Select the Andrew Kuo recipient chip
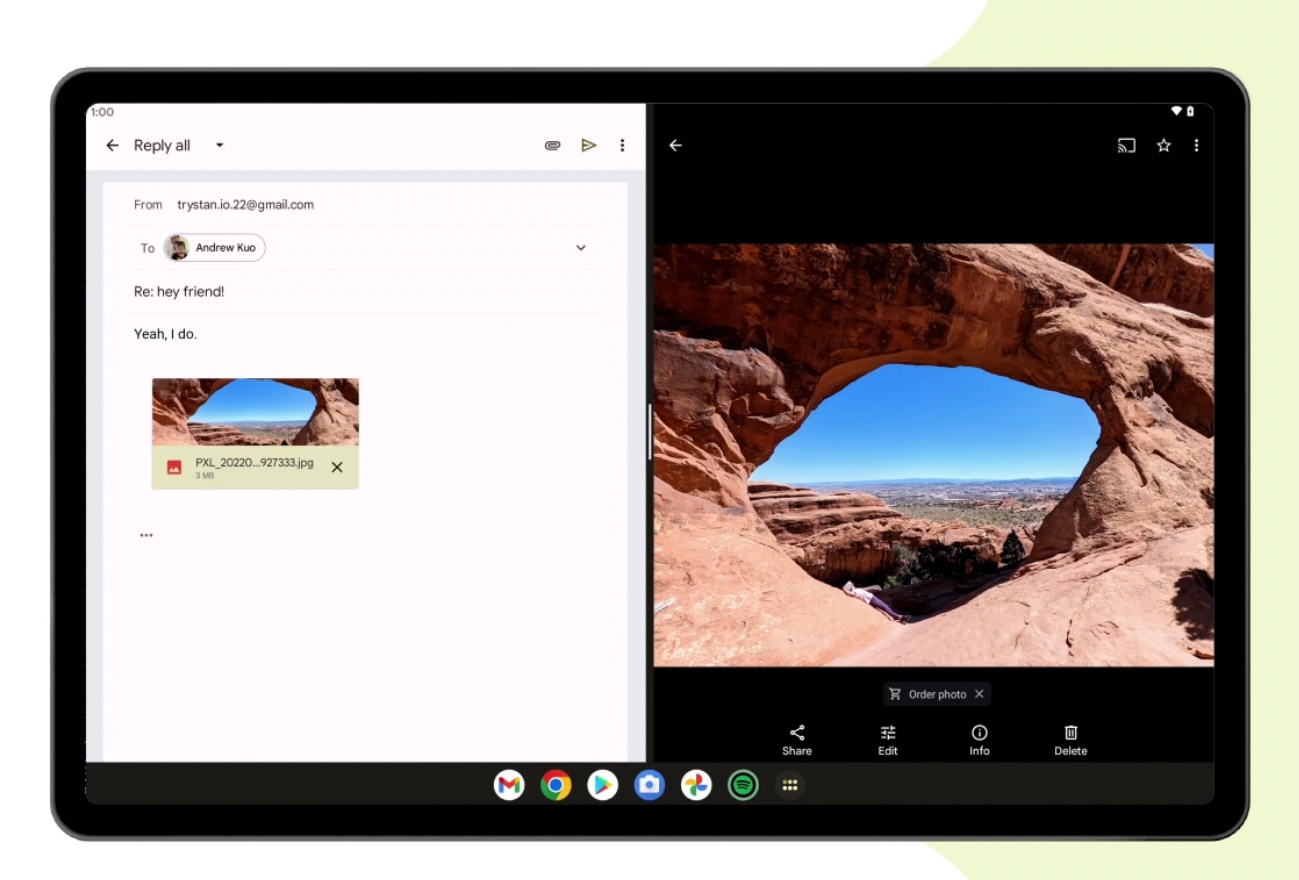The height and width of the screenshot is (880, 1299). coord(215,248)
